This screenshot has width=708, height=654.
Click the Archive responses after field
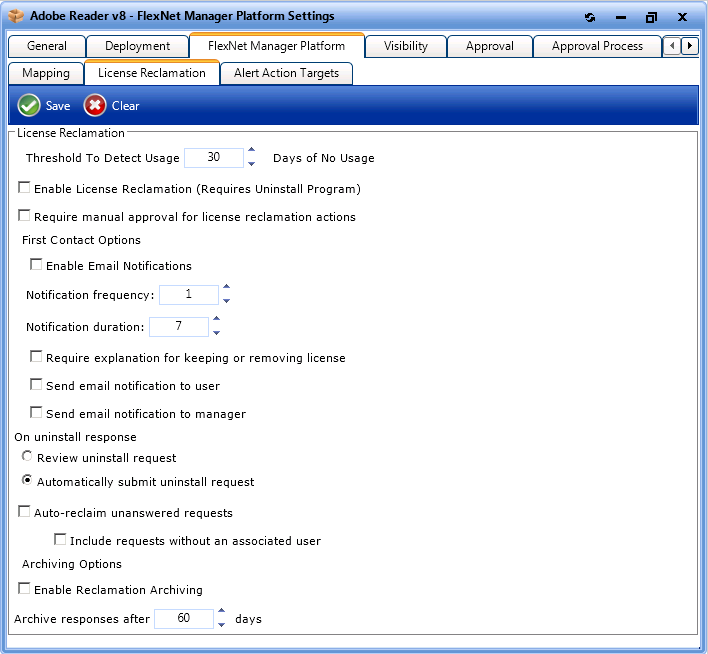[184, 618]
